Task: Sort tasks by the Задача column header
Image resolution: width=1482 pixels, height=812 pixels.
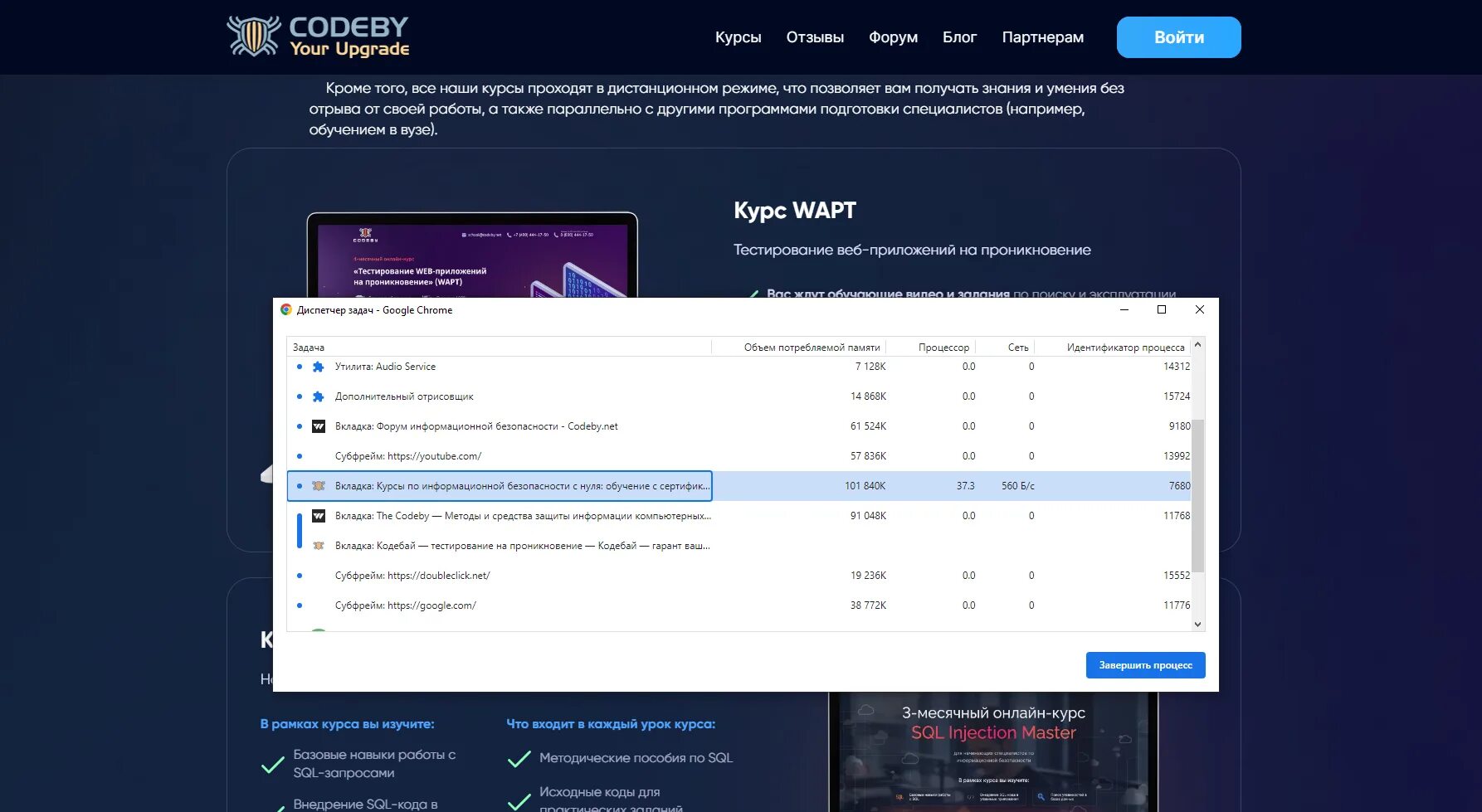Action: 499,348
